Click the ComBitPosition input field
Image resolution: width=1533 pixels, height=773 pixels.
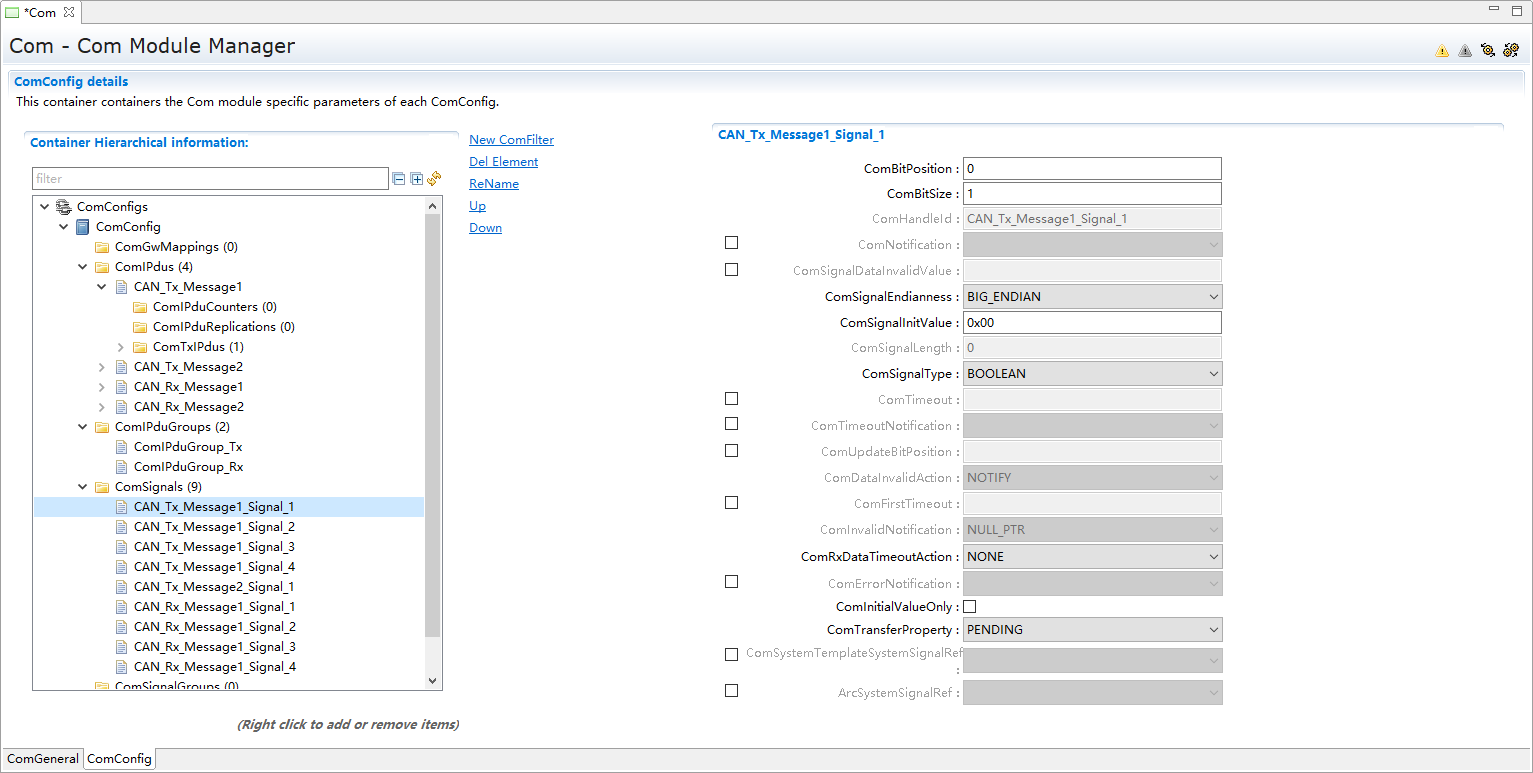[x=1091, y=169]
